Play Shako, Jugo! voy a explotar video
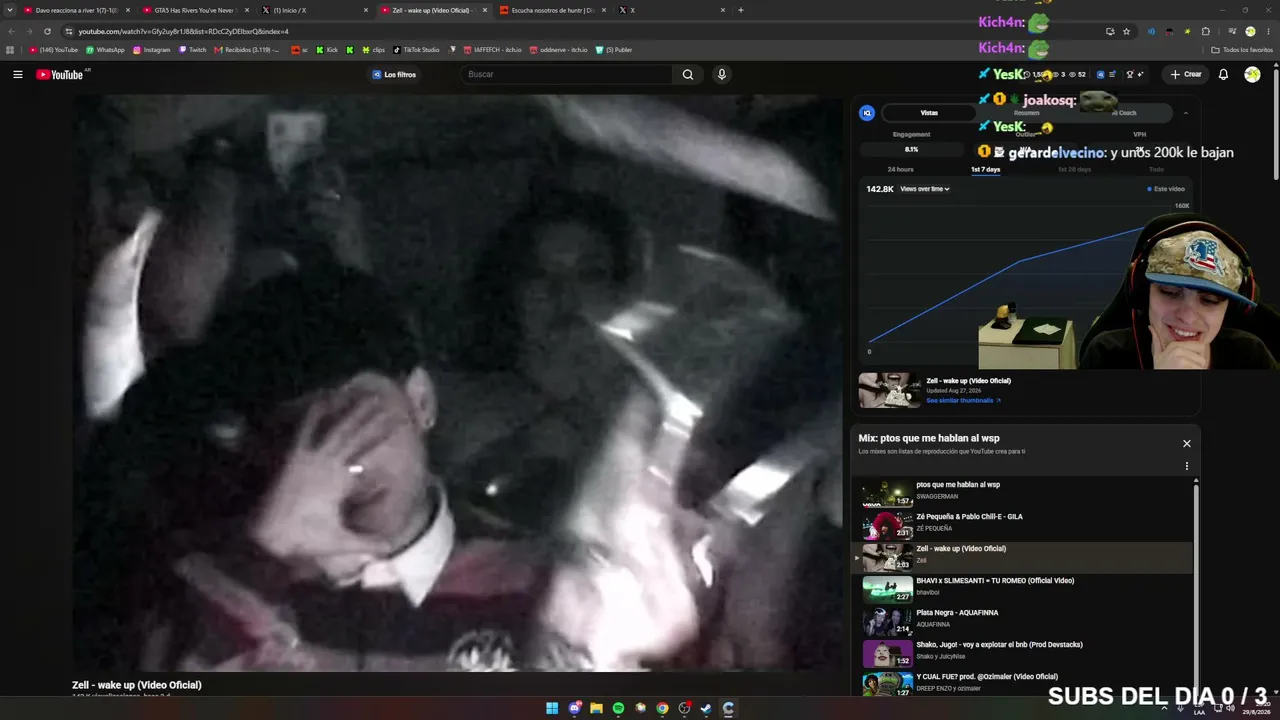The width and height of the screenshot is (1280, 720). pos(1024,653)
